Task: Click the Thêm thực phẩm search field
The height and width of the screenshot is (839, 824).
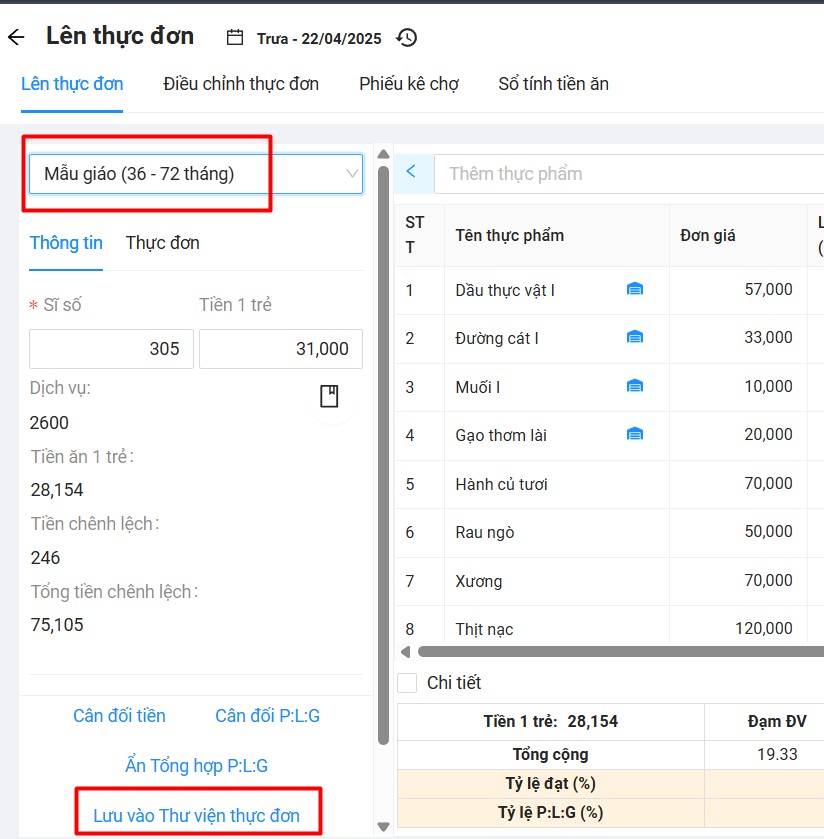Action: pos(630,174)
